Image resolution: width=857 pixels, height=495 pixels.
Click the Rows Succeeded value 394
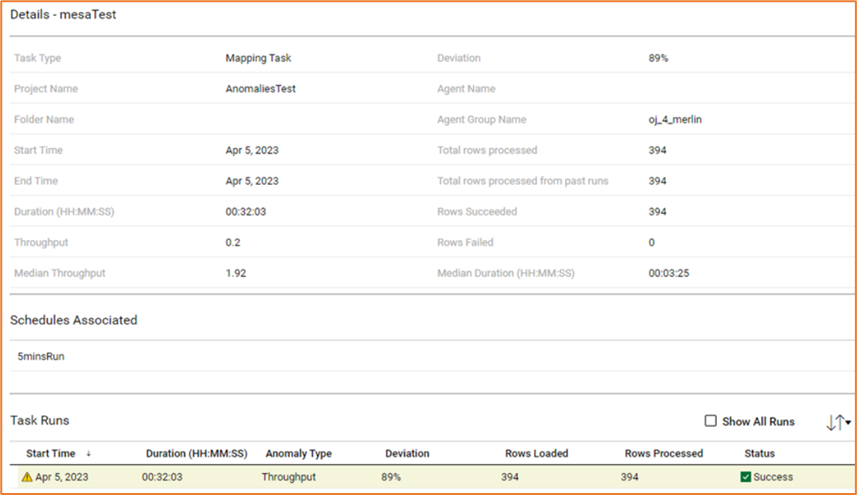[658, 211]
